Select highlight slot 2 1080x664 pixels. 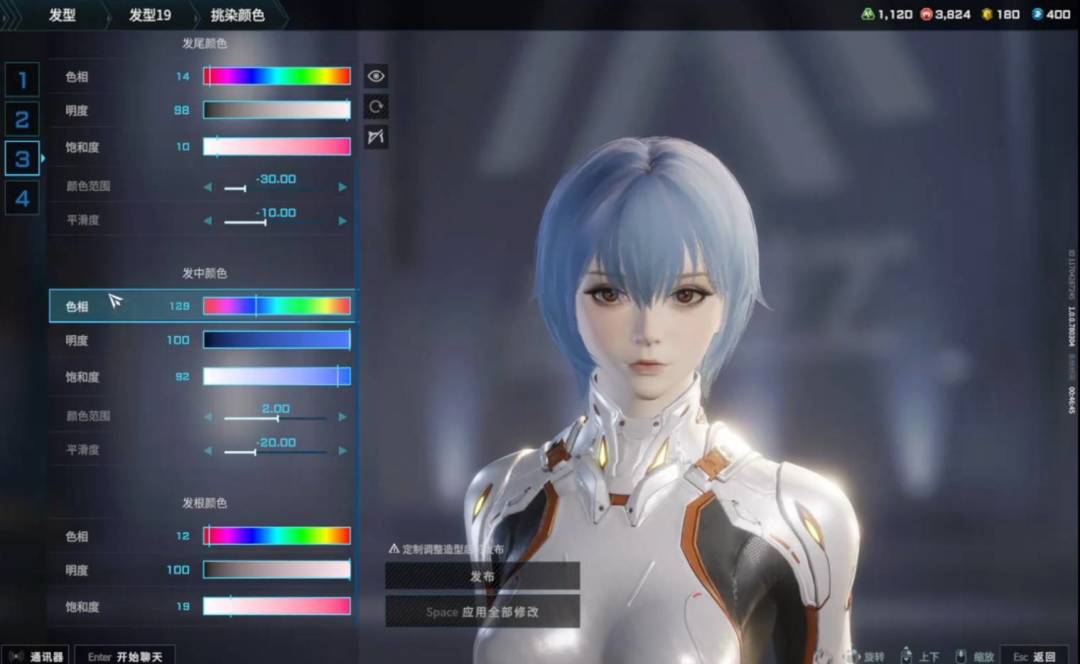coord(22,119)
